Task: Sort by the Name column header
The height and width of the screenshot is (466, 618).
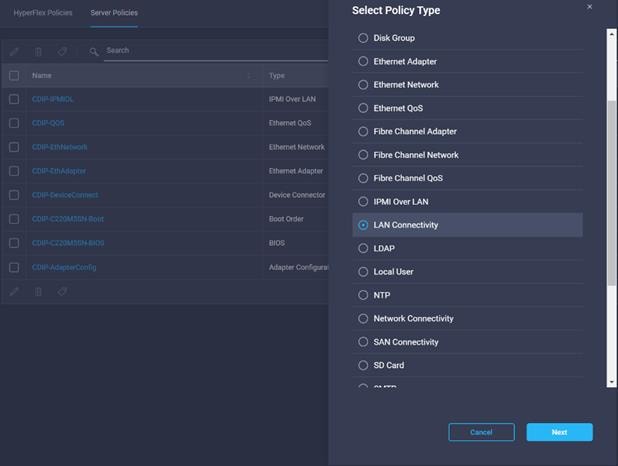Action: [41, 75]
